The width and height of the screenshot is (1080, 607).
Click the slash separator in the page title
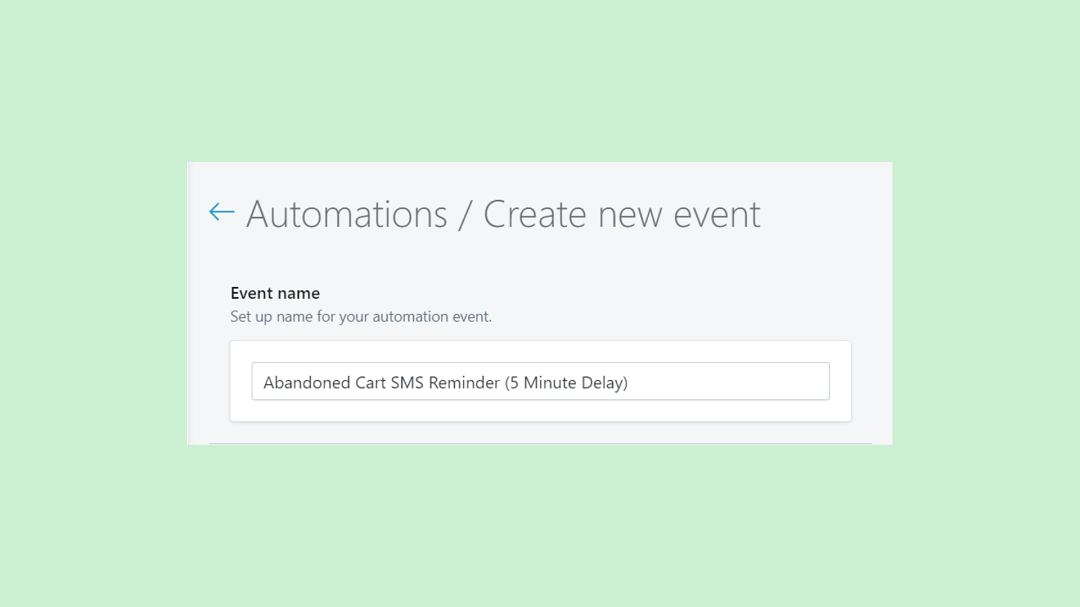pos(465,214)
